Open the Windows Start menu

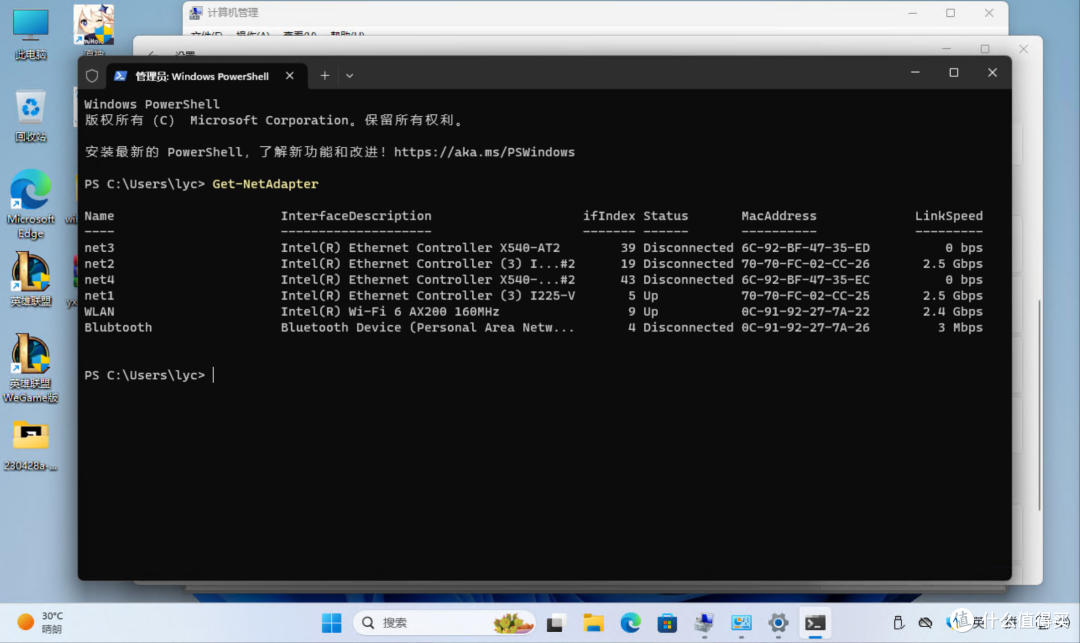[x=331, y=623]
